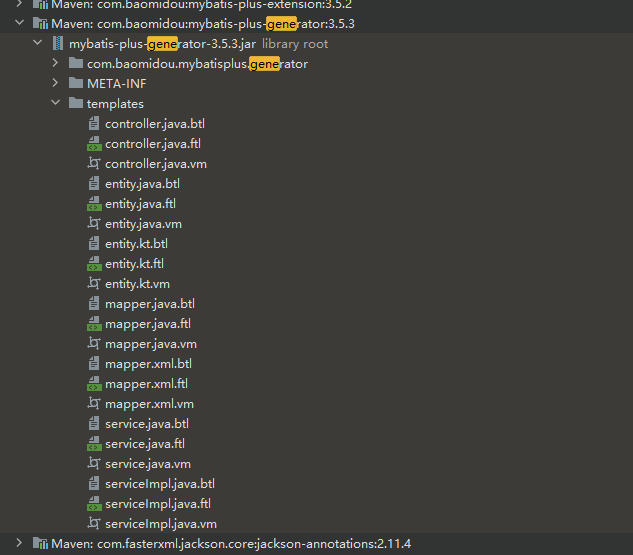The image size is (633, 555).
Task: Select file mapper.java.ftl
Action: click(x=148, y=324)
